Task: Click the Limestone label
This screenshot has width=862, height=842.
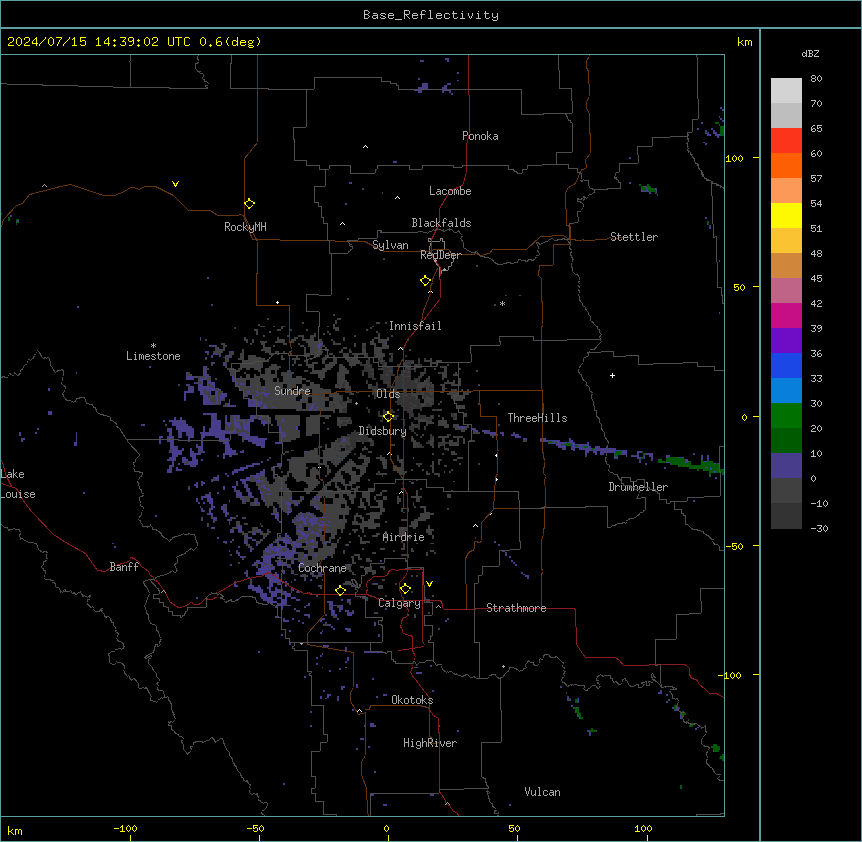Action: tap(153, 356)
